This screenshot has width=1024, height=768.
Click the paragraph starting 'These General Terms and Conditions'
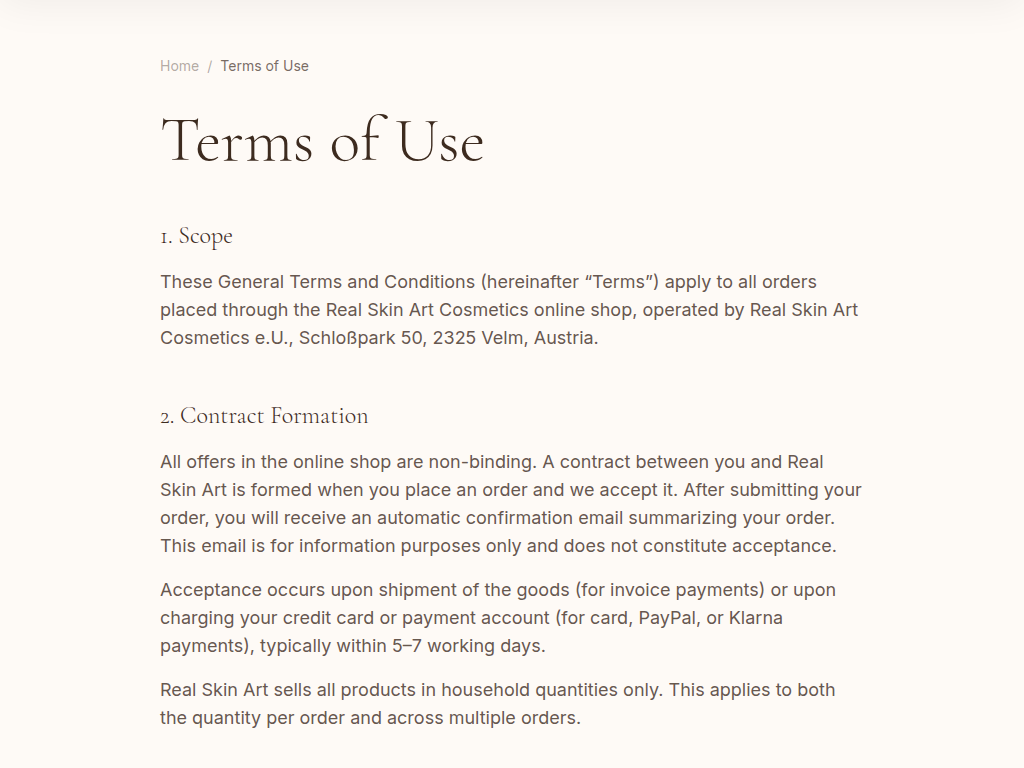click(x=508, y=310)
